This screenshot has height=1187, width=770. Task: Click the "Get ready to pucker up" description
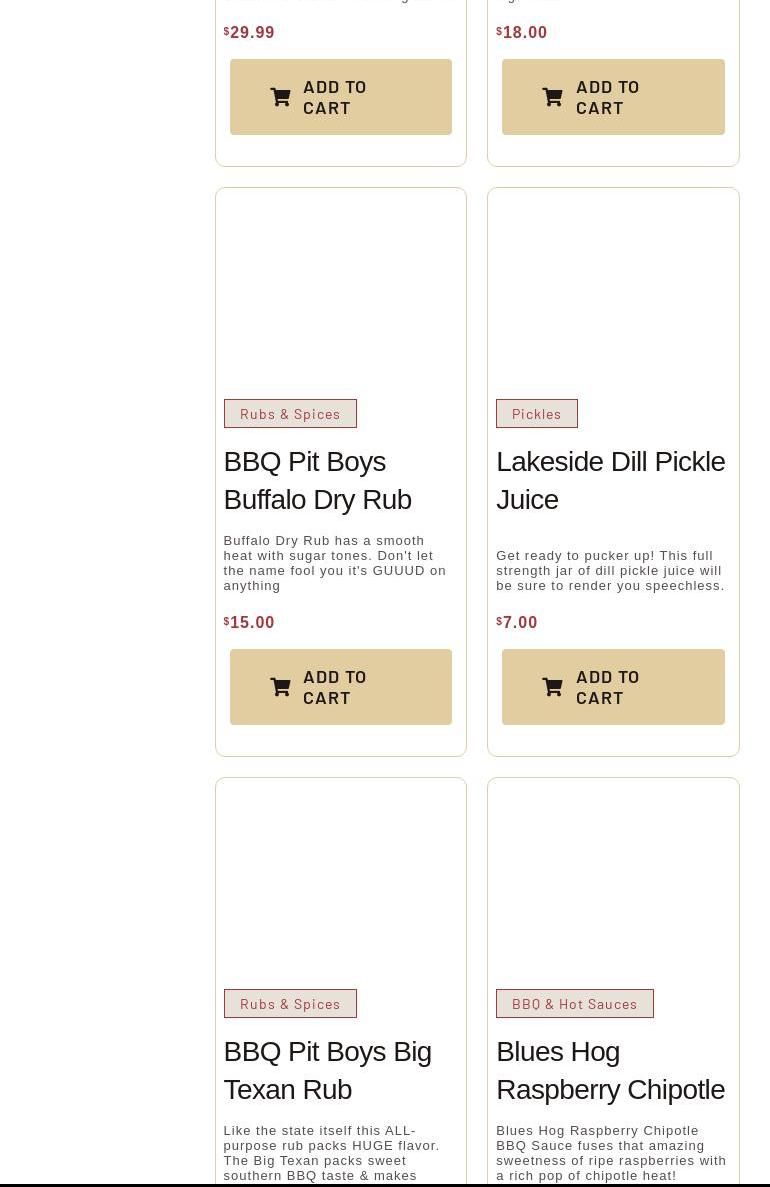pos(610,570)
